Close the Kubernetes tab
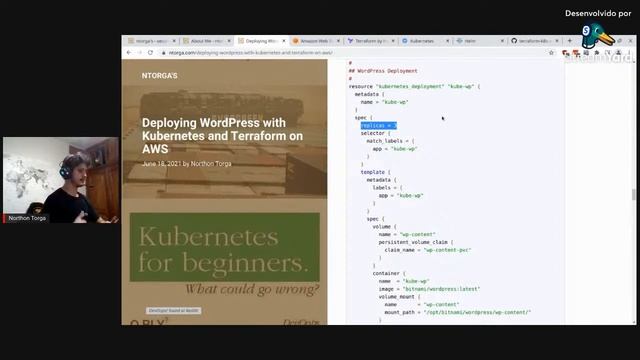Viewport: 640px width, 360px height. [447, 41]
